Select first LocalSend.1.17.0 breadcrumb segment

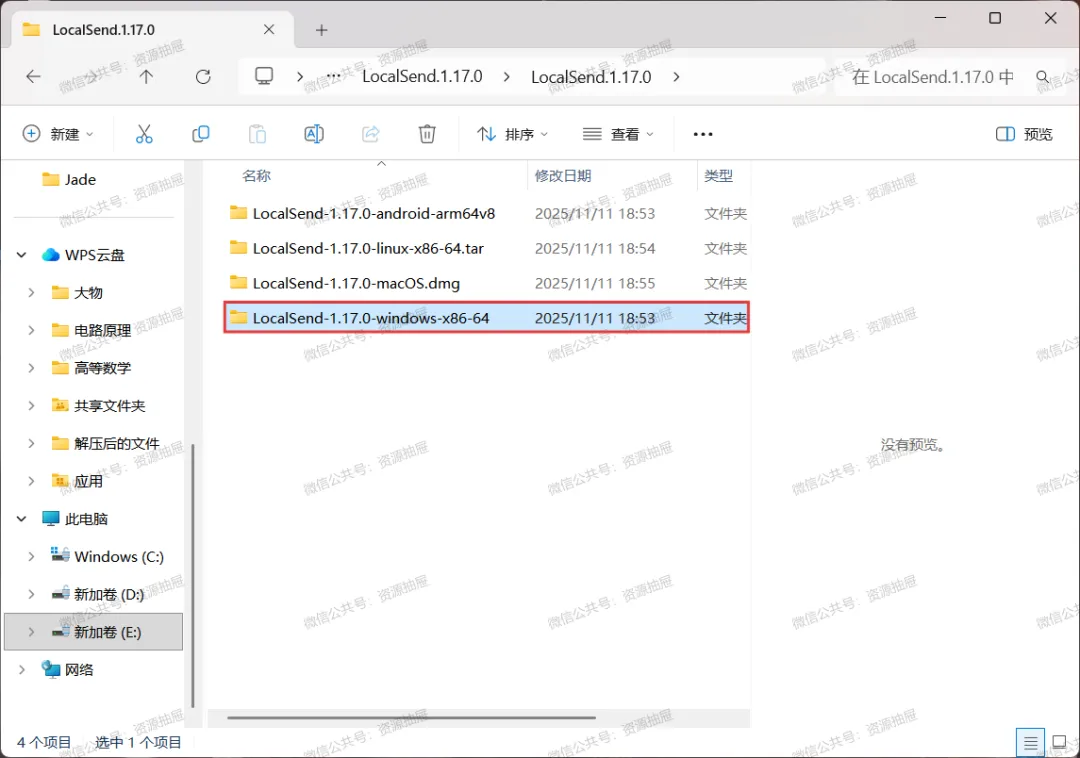coord(422,76)
